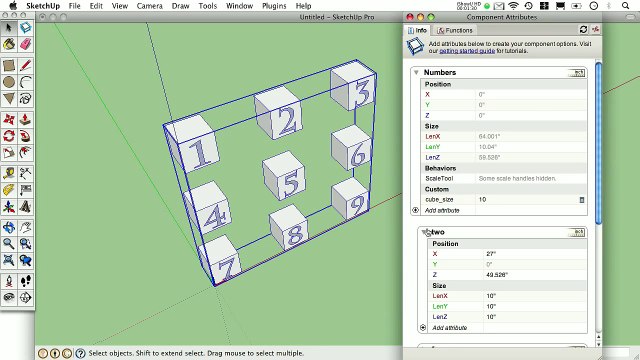Open Spotlight search in the menu bar
Screen dimensions: 640x360
coord(625,6)
